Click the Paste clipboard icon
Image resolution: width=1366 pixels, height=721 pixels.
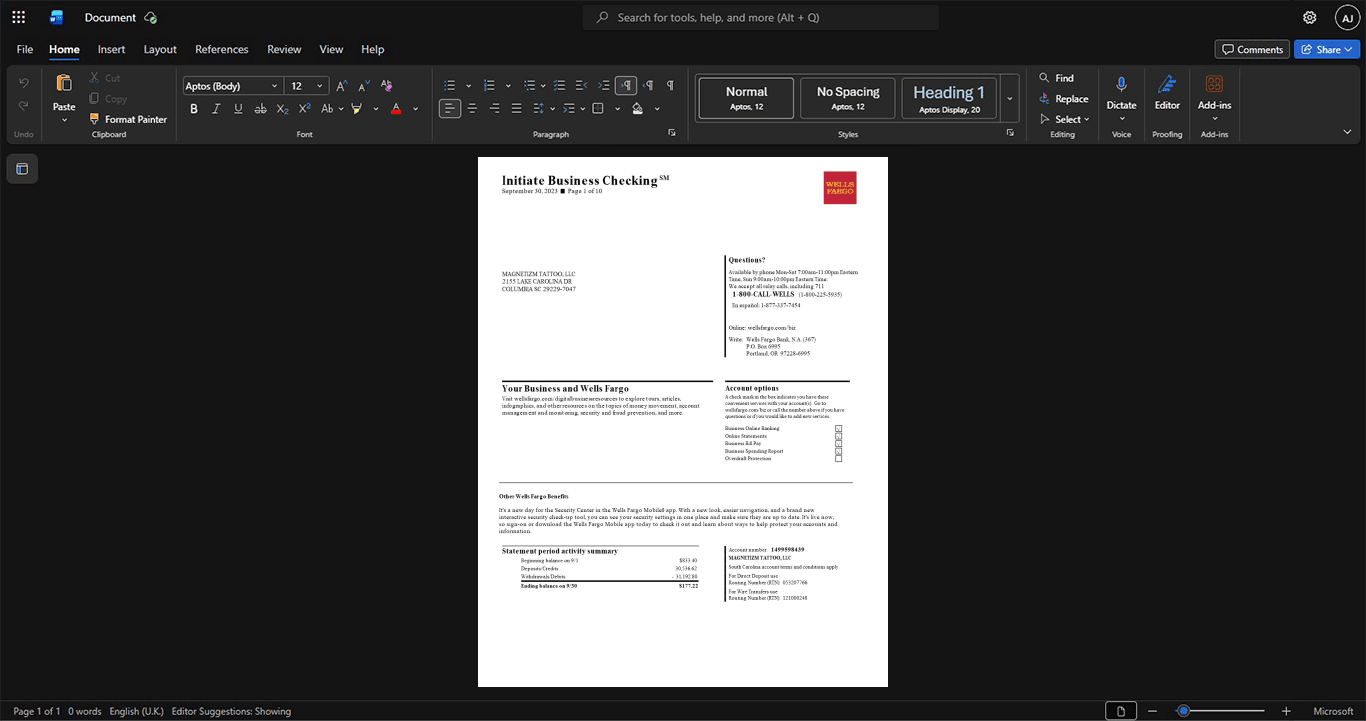coord(64,84)
